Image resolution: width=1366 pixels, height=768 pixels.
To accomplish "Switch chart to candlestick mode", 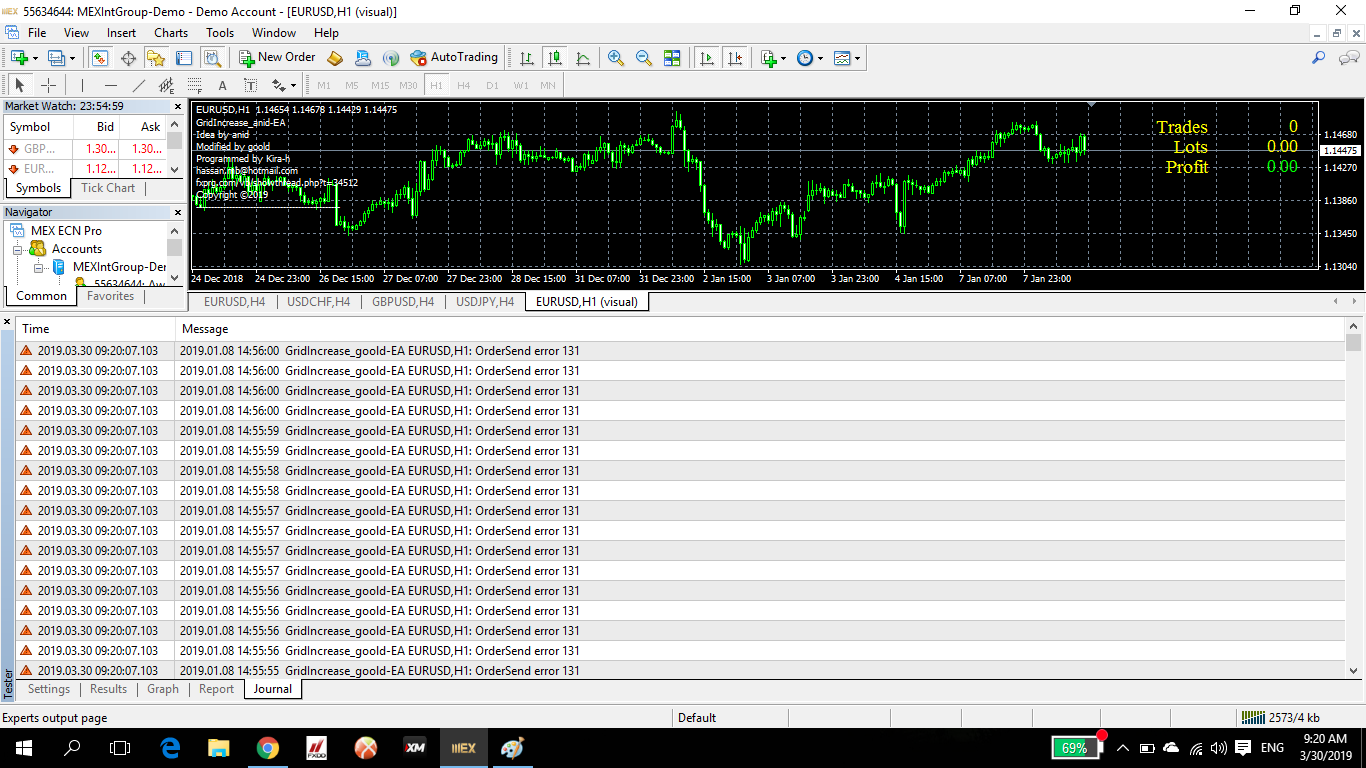I will pos(555,58).
